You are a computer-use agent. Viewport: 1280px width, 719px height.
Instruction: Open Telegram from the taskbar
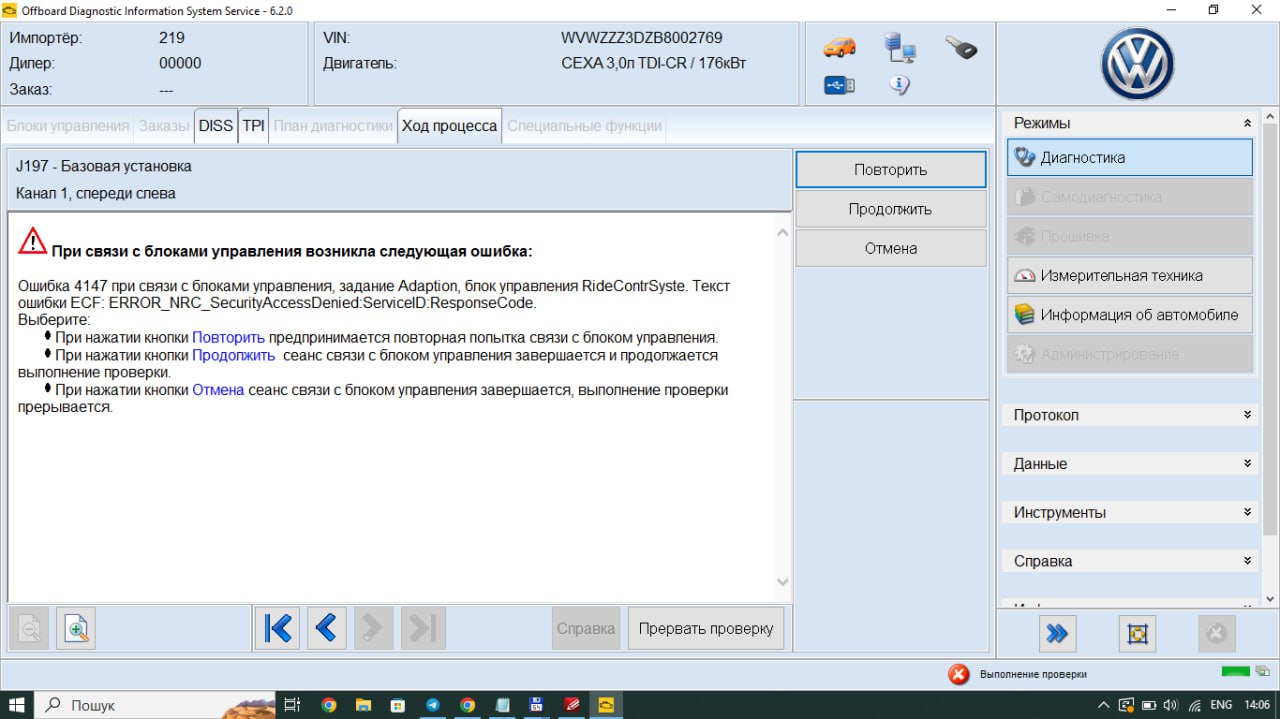[x=432, y=705]
